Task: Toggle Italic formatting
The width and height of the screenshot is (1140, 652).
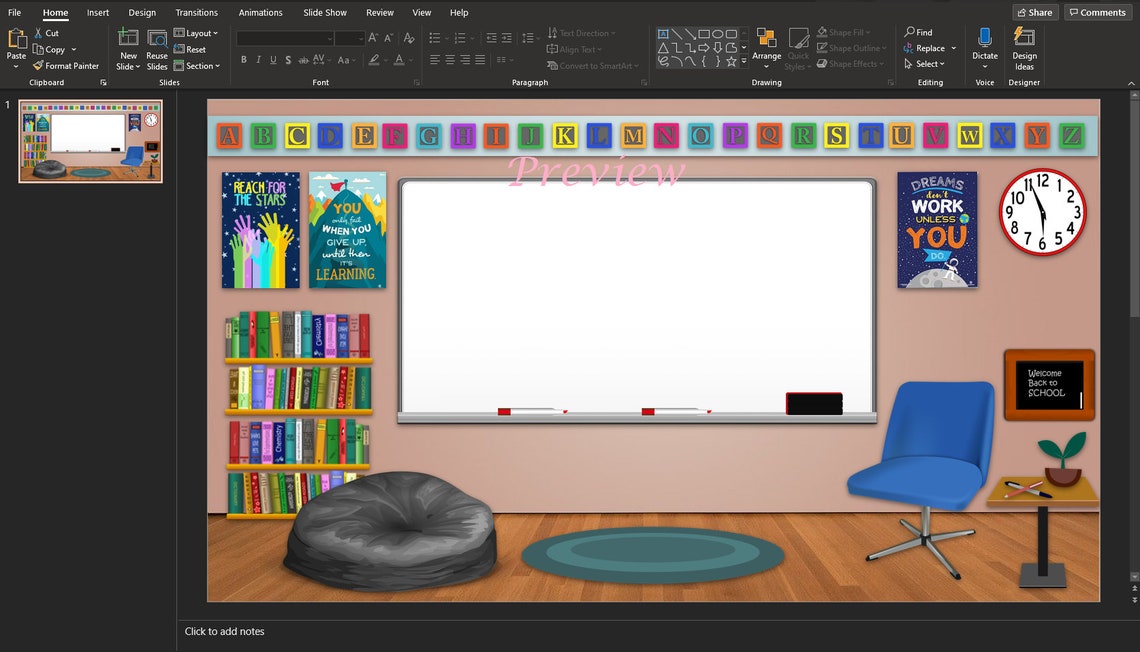Action: 258,60
